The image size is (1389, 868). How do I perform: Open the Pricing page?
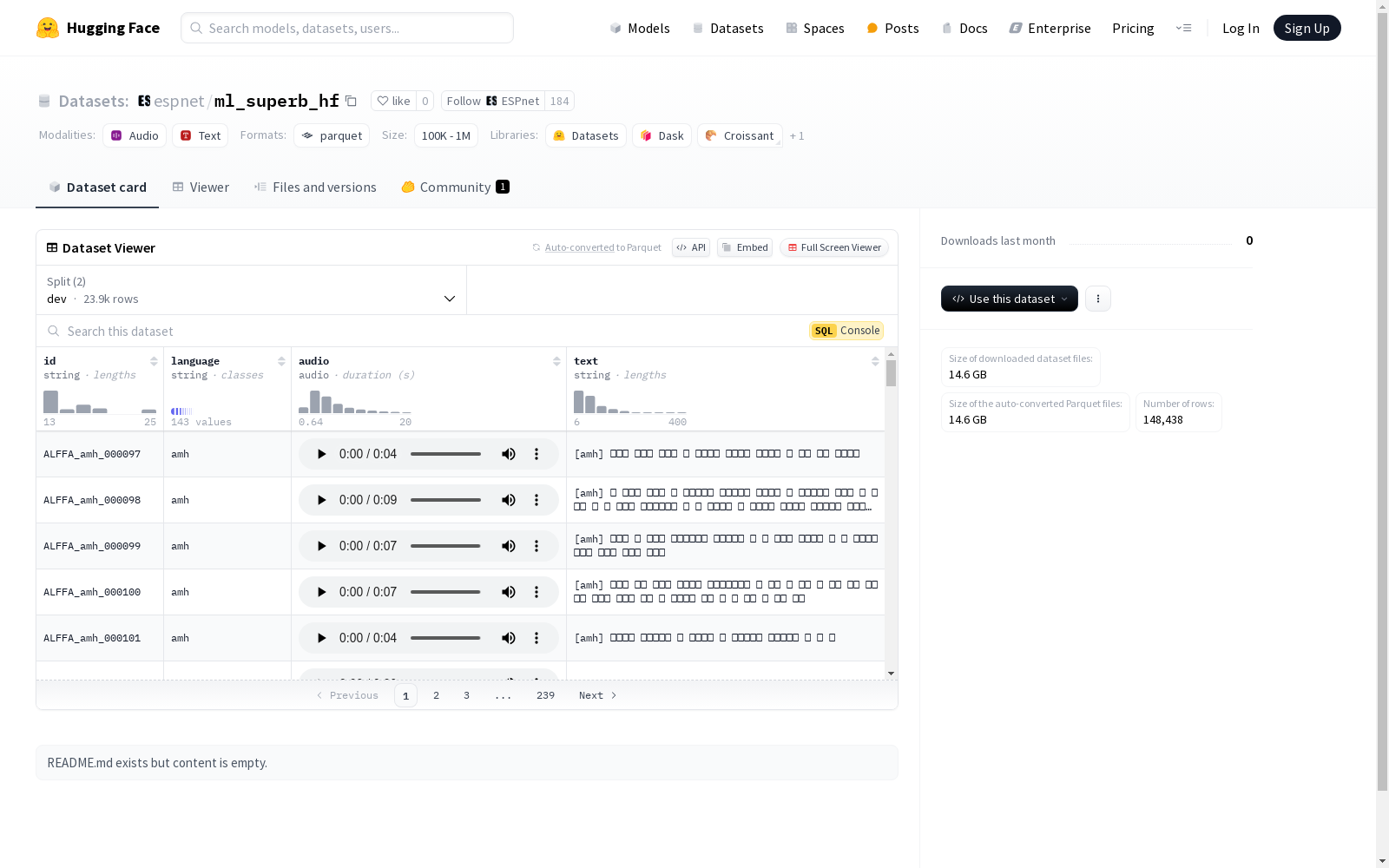click(x=1133, y=28)
